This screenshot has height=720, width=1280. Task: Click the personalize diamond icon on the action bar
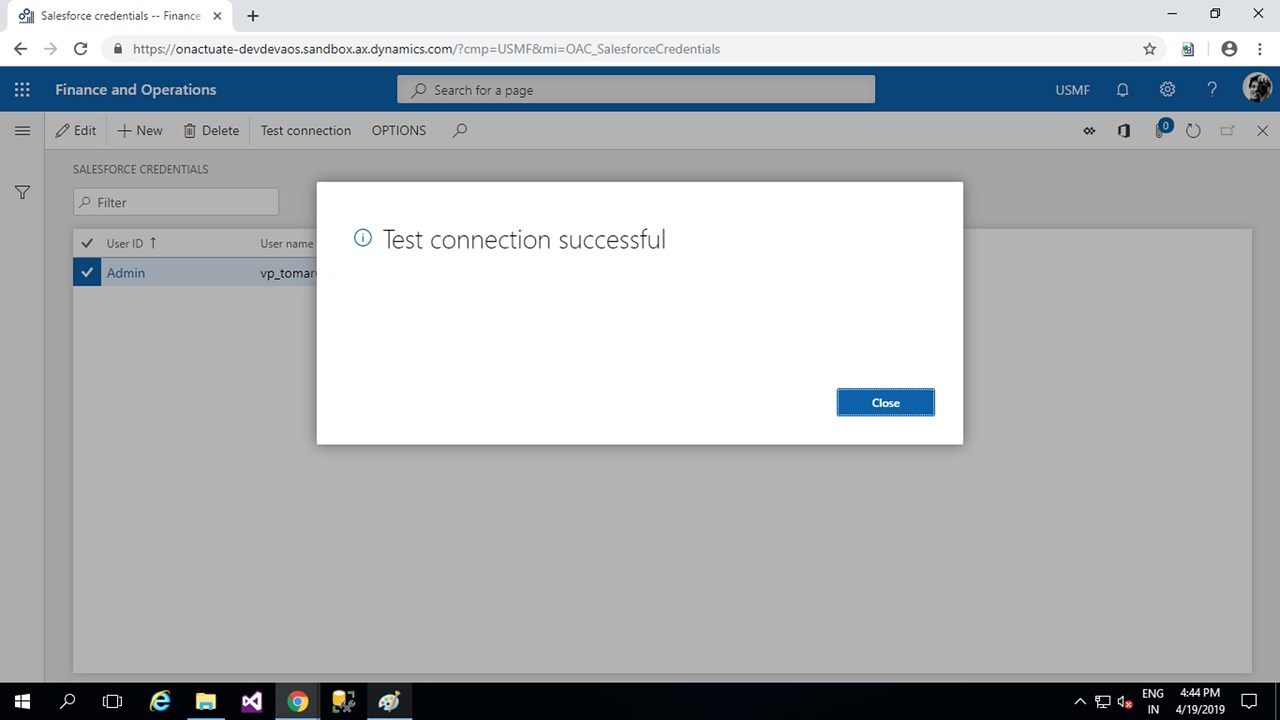[1089, 130]
